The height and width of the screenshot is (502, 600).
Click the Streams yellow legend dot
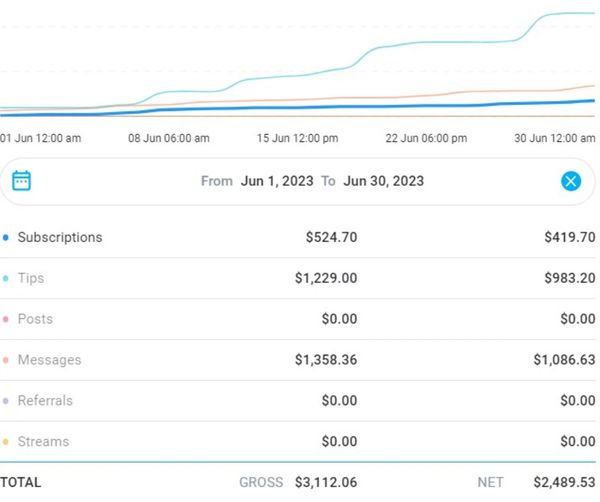pos(6,442)
